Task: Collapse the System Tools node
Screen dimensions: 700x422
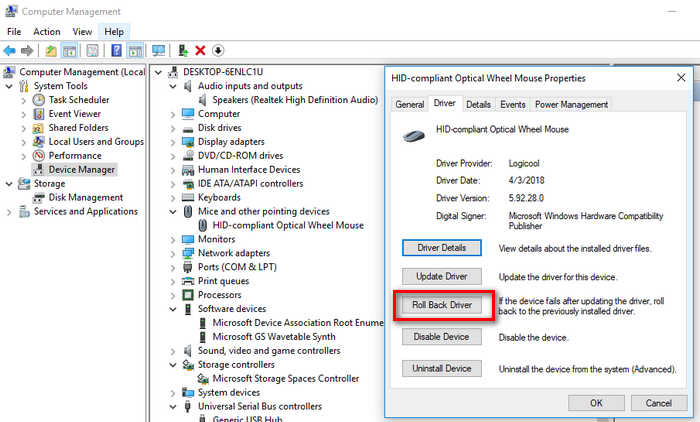Action: pyautogui.click(x=9, y=86)
